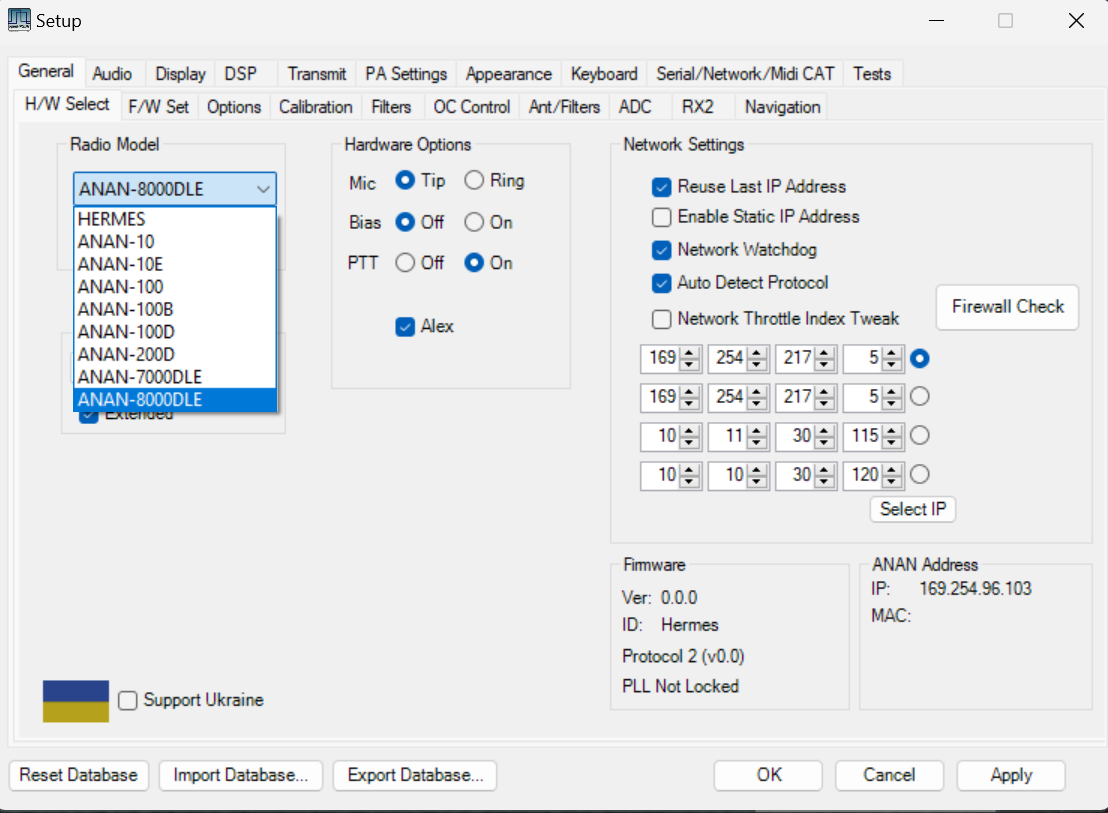
Task: Enable Static IP Address
Action: 661,216
